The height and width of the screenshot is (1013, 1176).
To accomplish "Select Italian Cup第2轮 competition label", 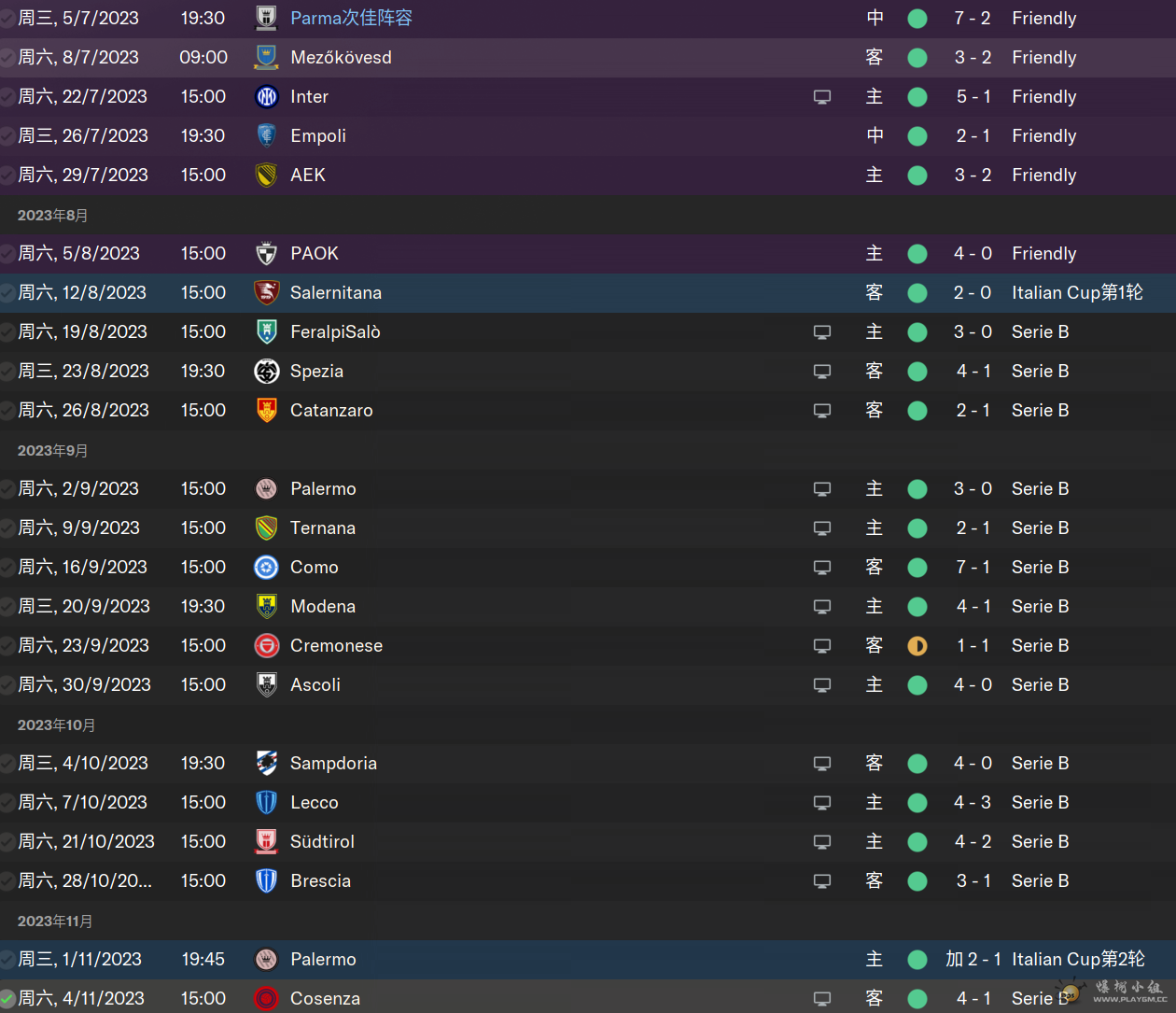I will tap(1079, 959).
